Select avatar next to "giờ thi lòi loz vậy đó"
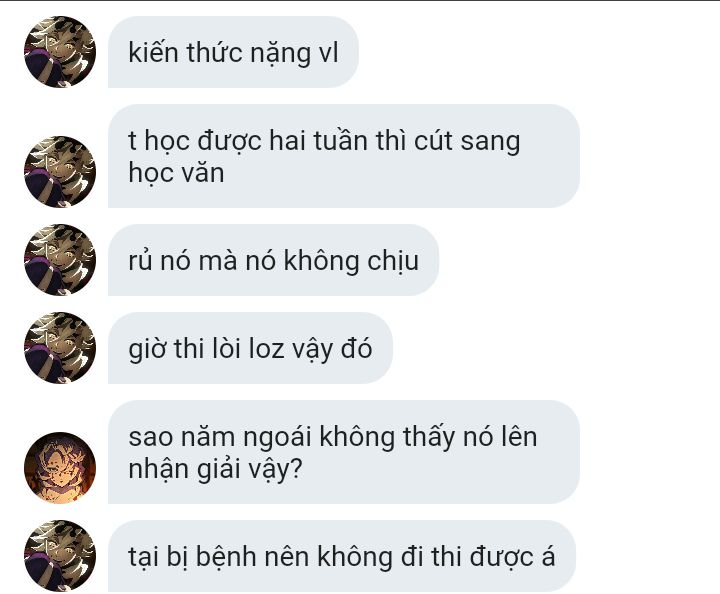Image resolution: width=720 pixels, height=594 pixels. tap(60, 348)
